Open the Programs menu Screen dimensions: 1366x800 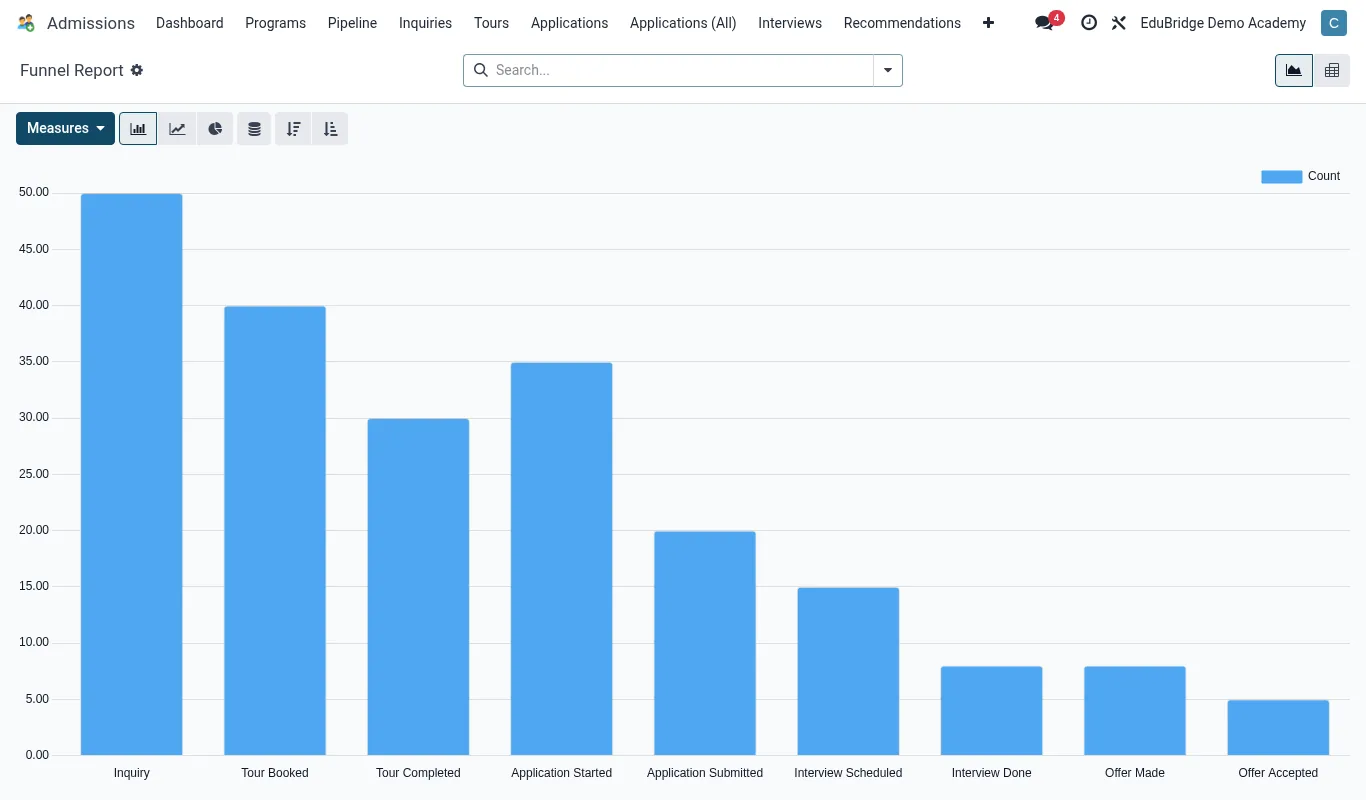click(276, 22)
